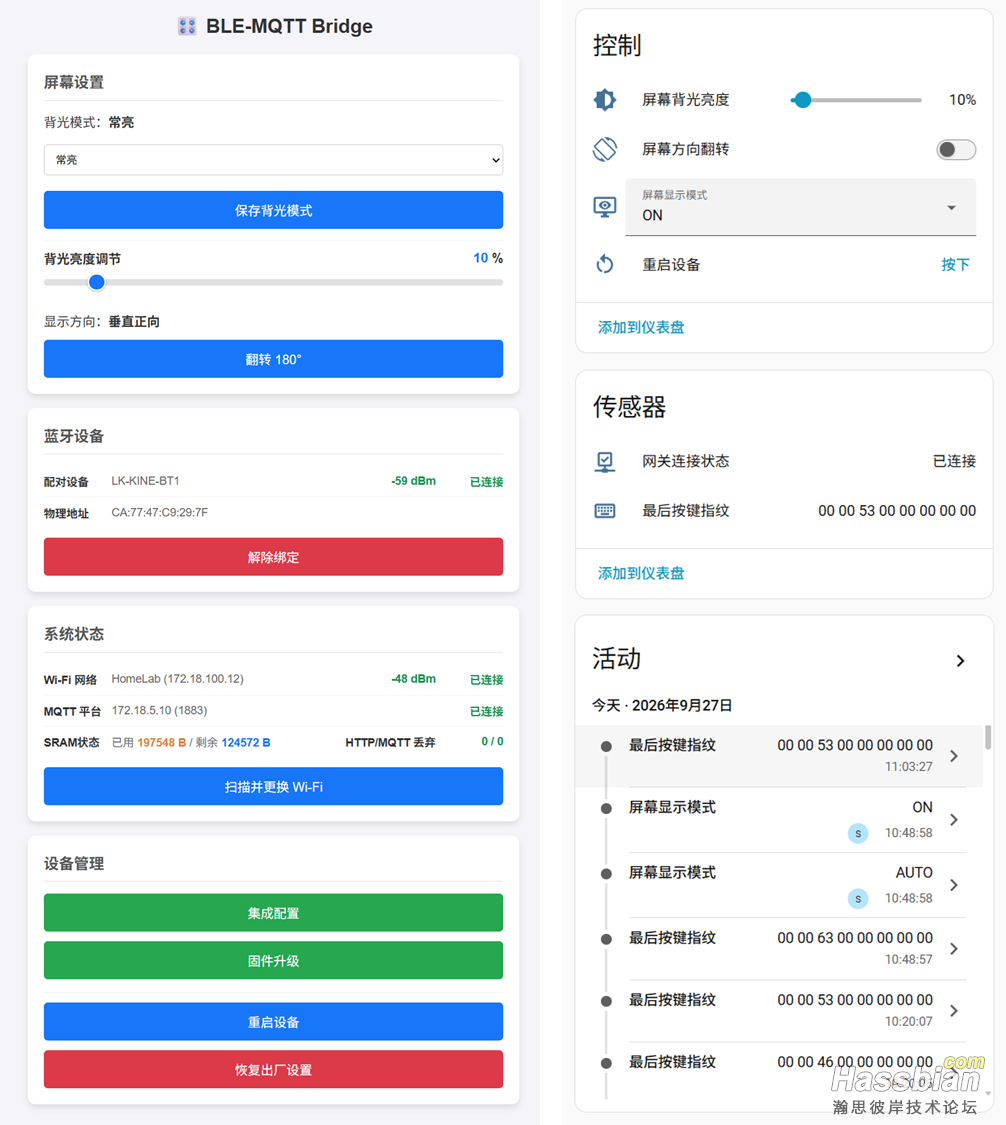The height and width of the screenshot is (1125, 1006).
Task: Toggle the screen direction flip switch
Action: [956, 149]
